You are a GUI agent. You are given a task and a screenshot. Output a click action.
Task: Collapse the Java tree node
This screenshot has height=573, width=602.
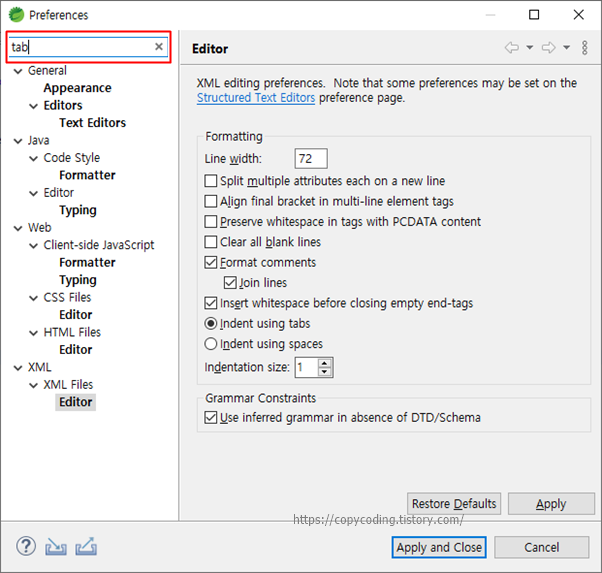coord(18,141)
